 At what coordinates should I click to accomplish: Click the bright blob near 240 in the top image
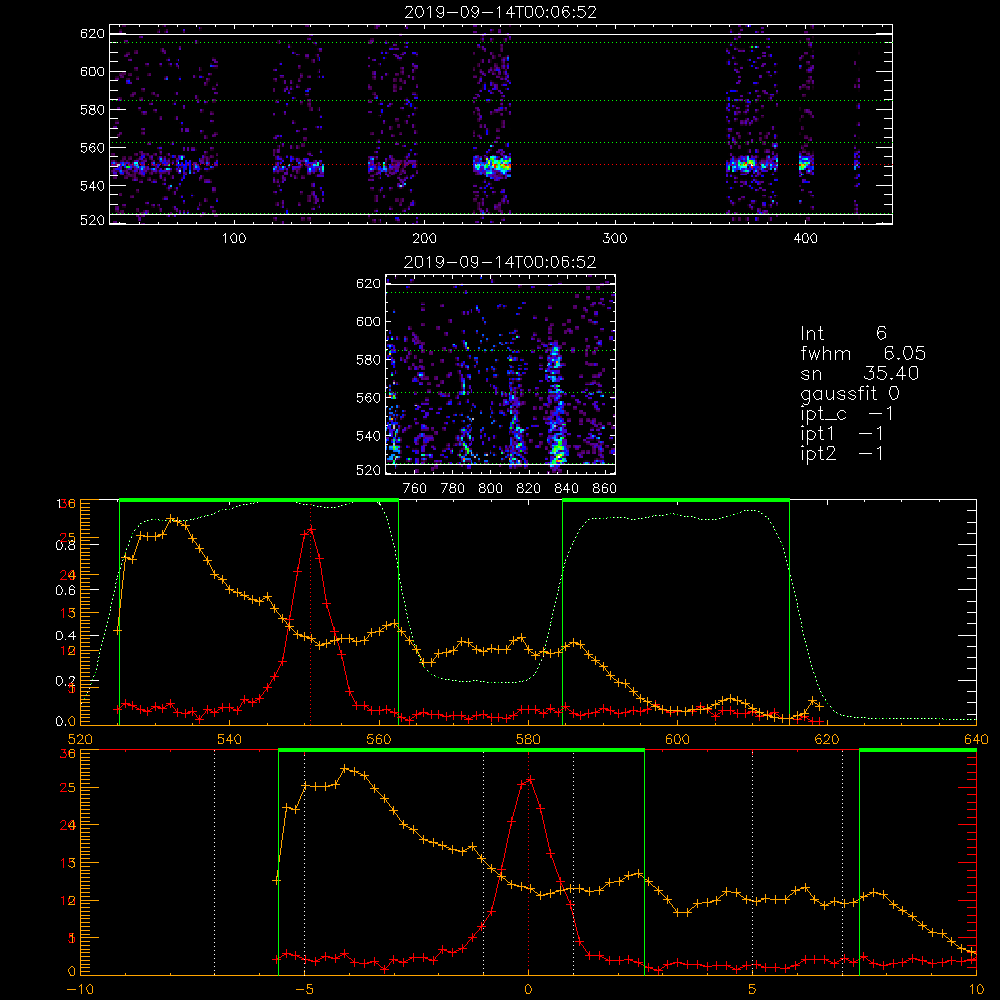click(x=492, y=165)
